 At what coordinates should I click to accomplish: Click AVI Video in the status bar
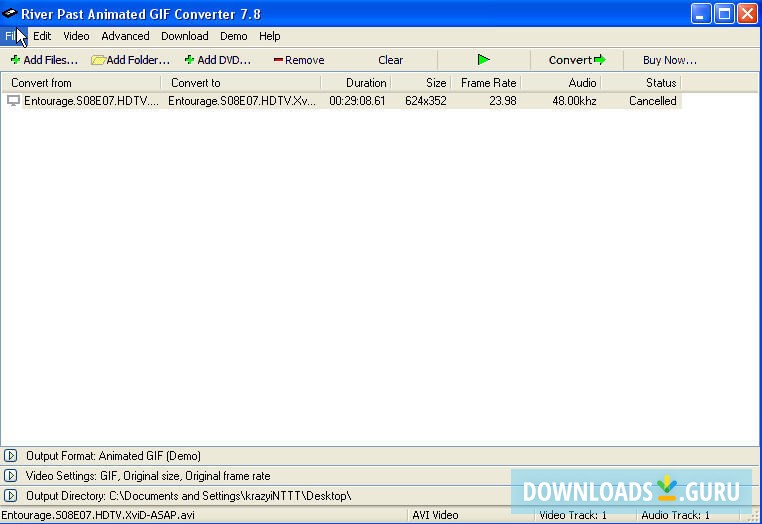coord(435,515)
